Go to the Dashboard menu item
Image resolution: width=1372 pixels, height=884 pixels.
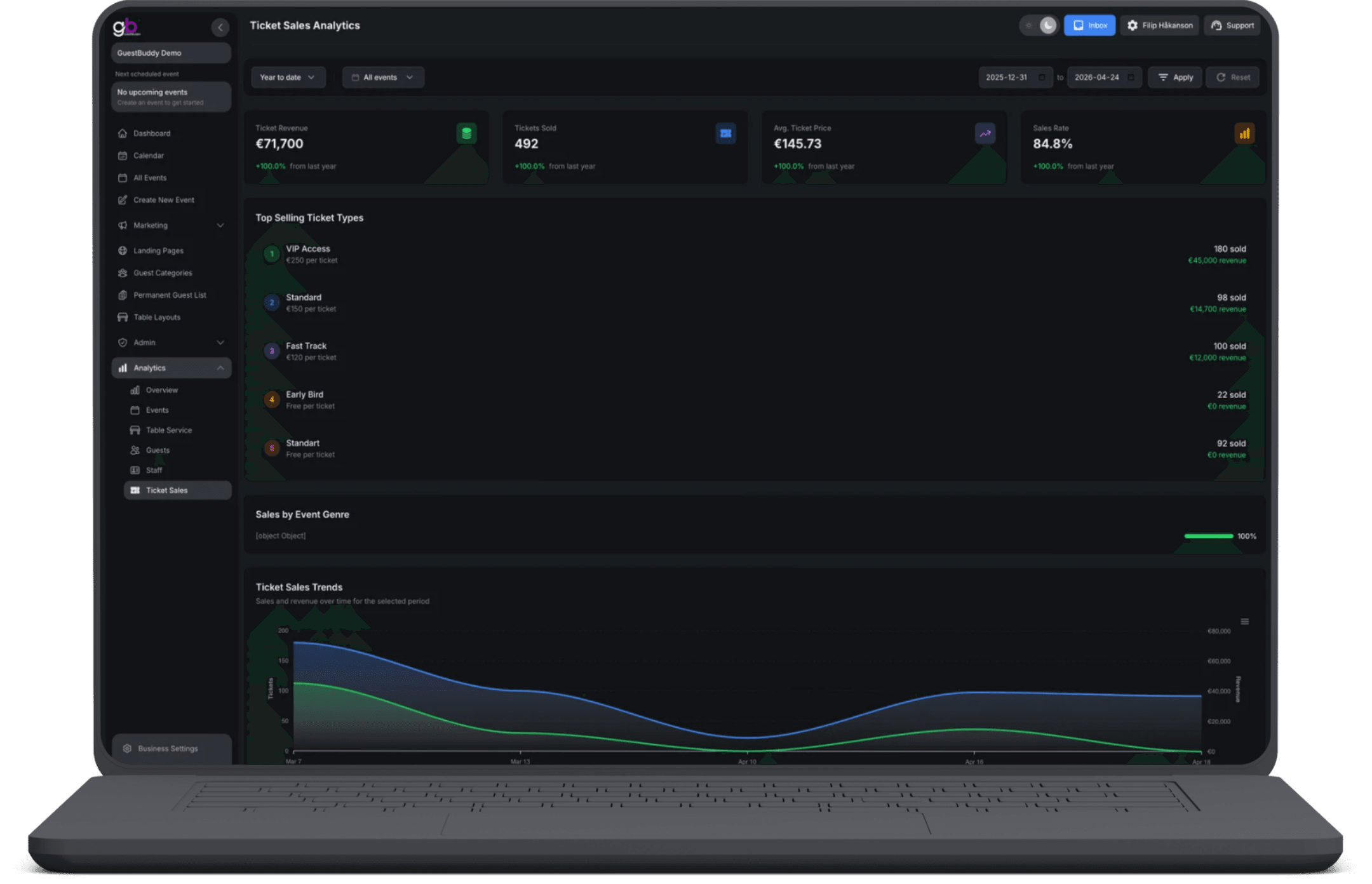(x=152, y=133)
